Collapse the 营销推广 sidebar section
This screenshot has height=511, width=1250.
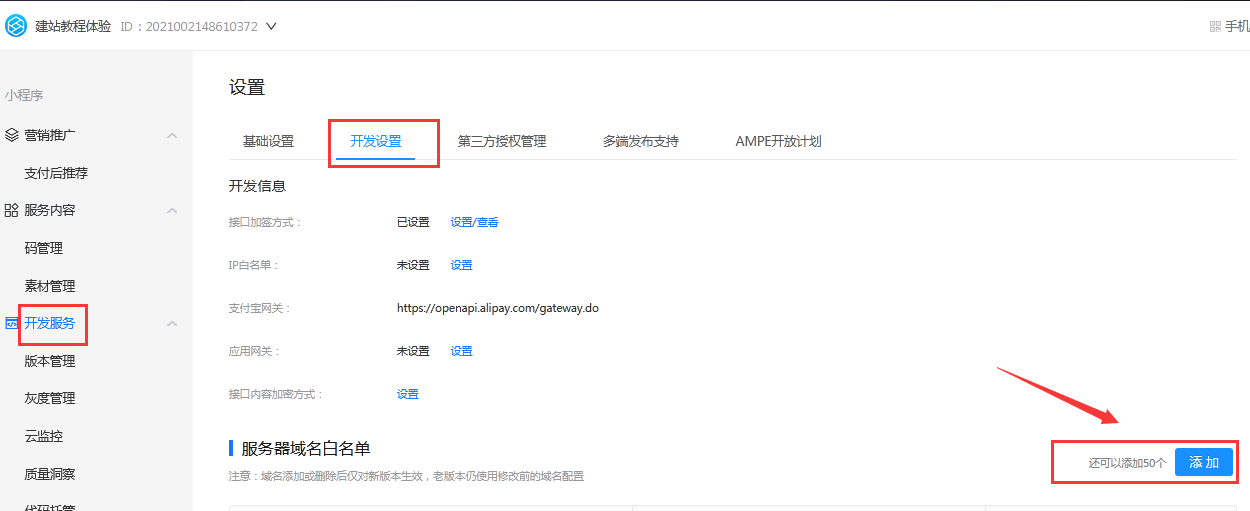172,136
